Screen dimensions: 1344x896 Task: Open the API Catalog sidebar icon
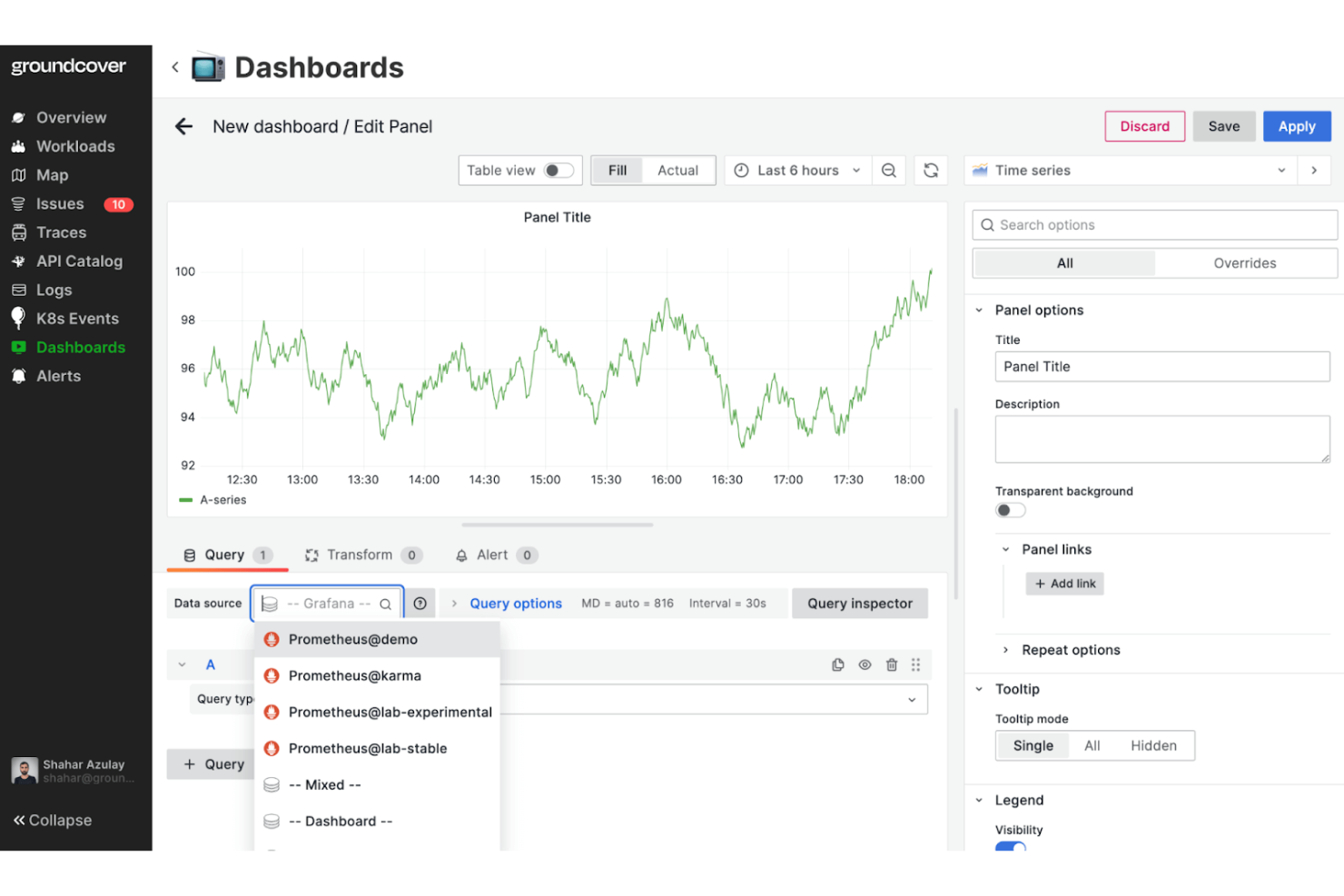pos(19,261)
